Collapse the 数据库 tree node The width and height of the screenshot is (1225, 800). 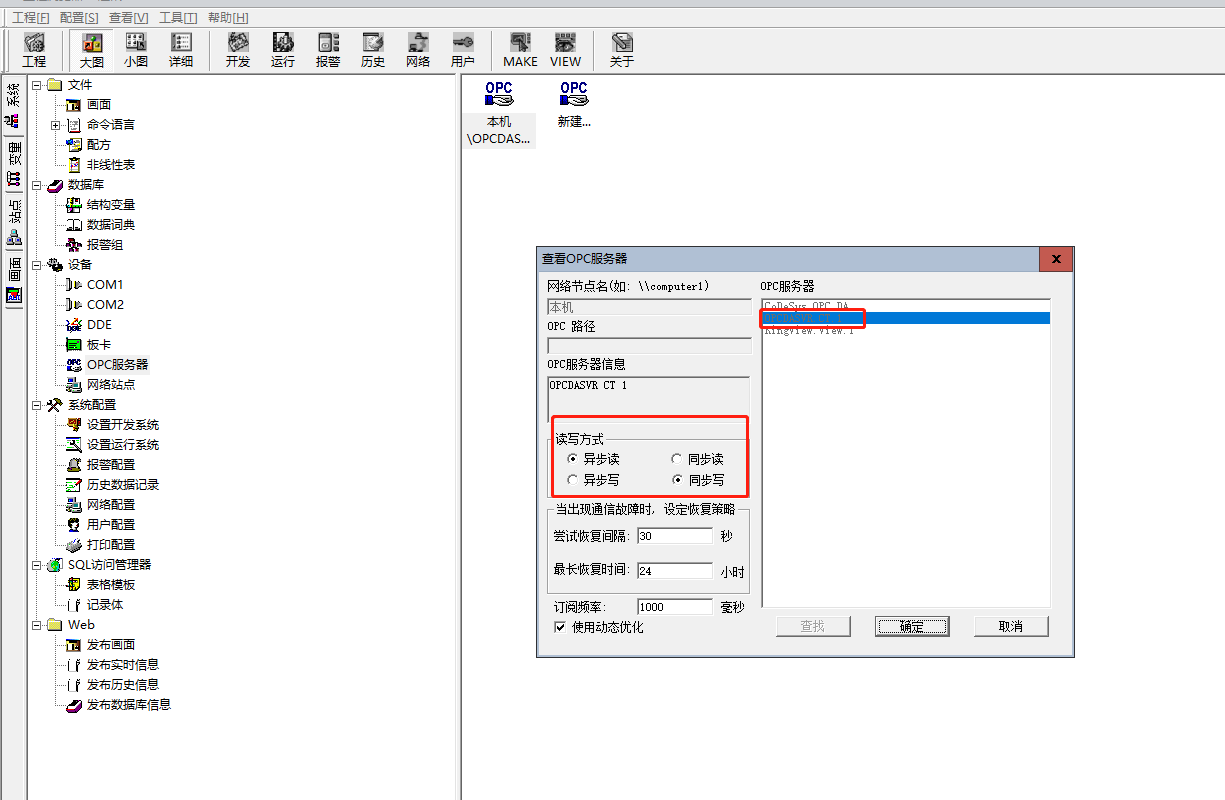coord(37,184)
